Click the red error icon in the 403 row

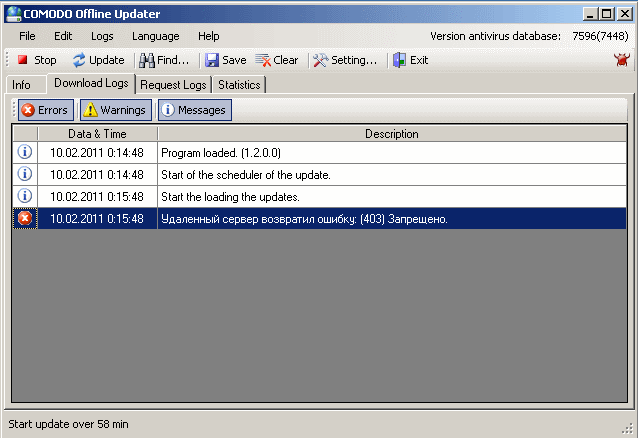[25, 218]
